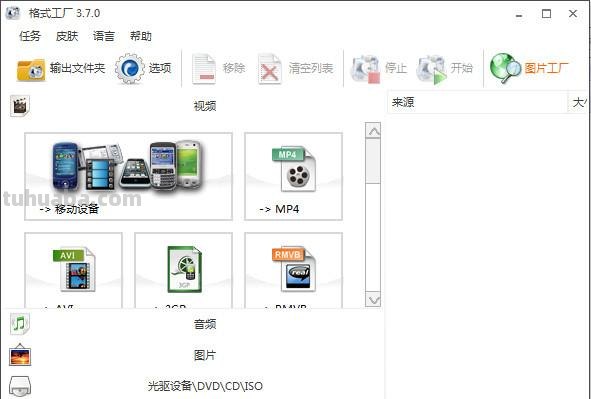
Task: Click the audio music note icon
Action: coord(20,324)
